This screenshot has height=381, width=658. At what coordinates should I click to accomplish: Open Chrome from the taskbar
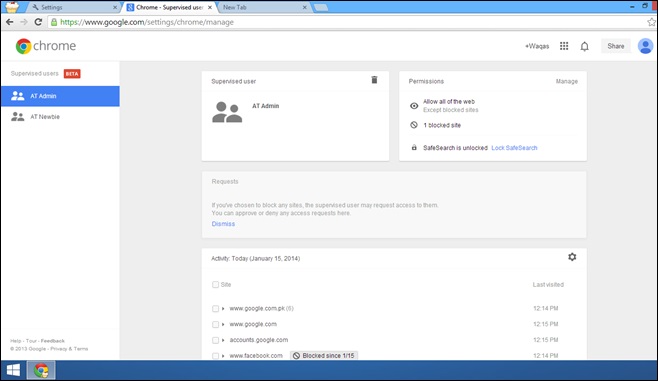(x=41, y=370)
